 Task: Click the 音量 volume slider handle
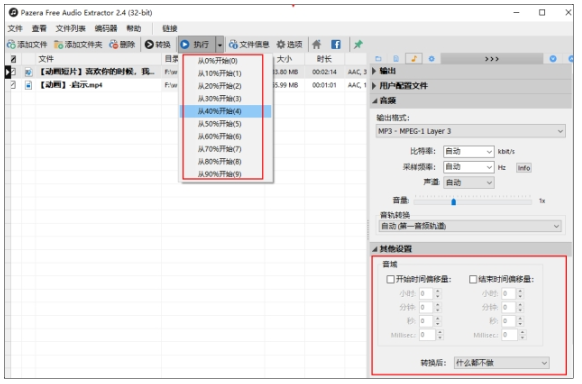(x=454, y=202)
